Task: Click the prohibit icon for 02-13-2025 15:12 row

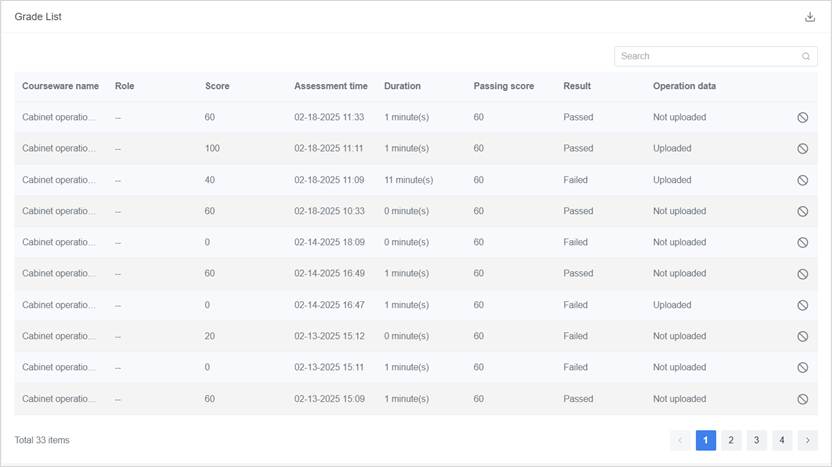Action: (802, 336)
